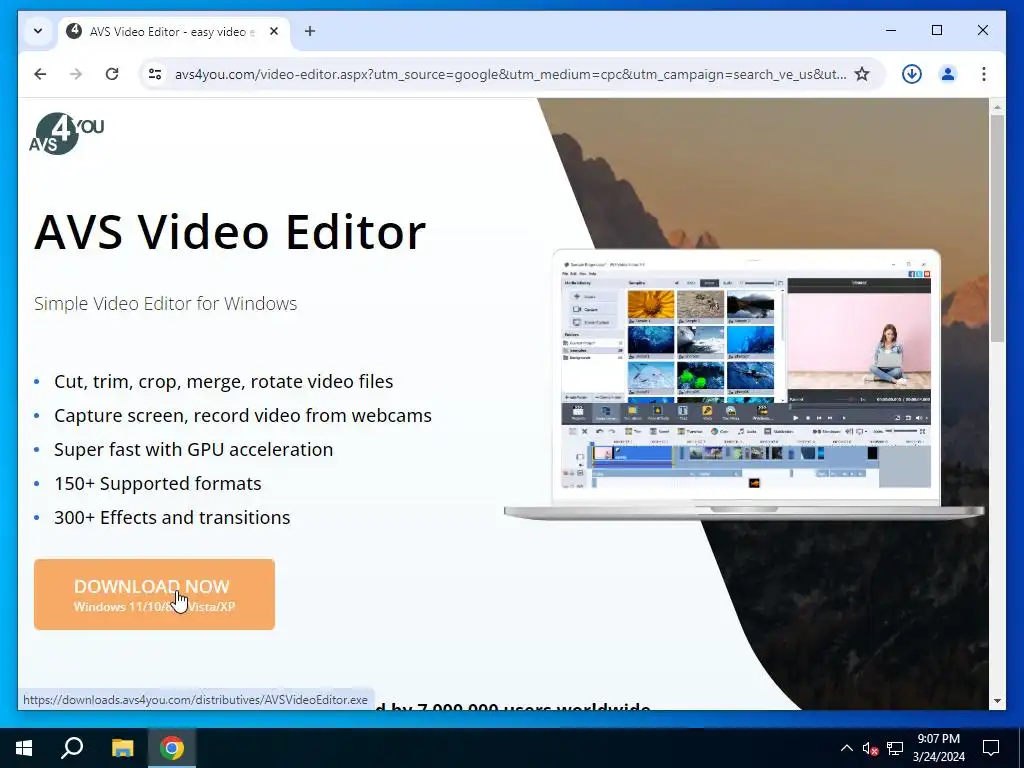Click 'Capture screen, record video from webcams'
1024x768 pixels.
coord(243,415)
